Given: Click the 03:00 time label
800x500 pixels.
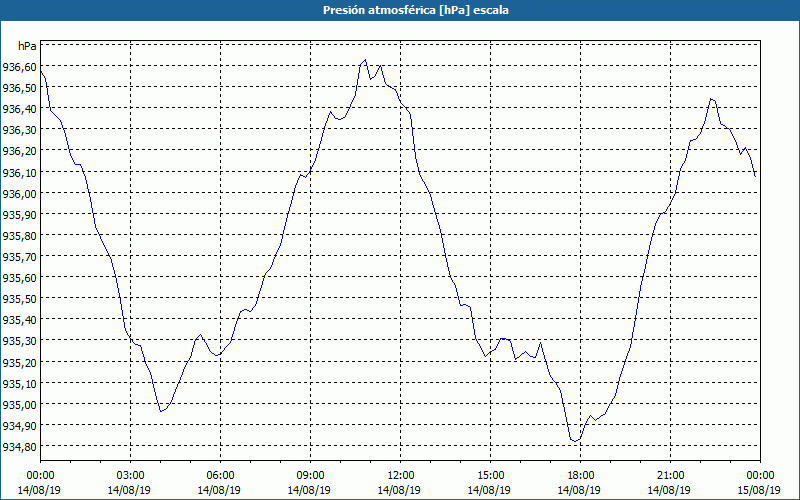Looking at the screenshot, I should 131,476.
